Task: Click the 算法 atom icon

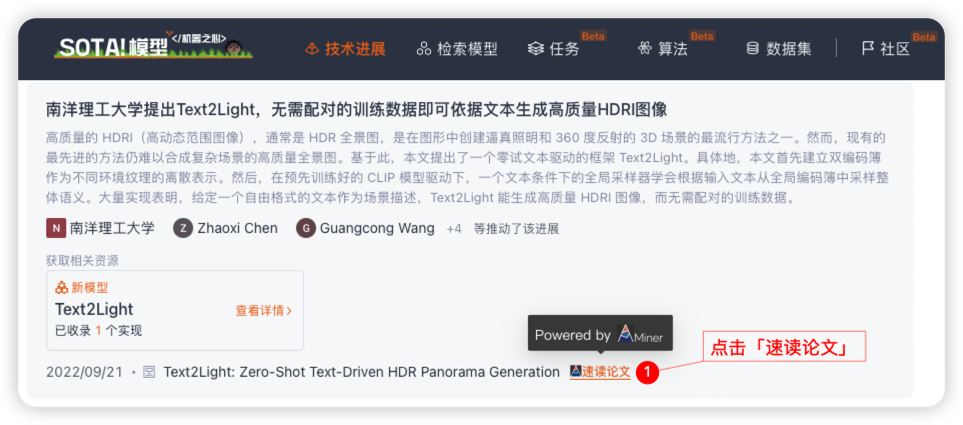Action: pyautogui.click(x=644, y=49)
